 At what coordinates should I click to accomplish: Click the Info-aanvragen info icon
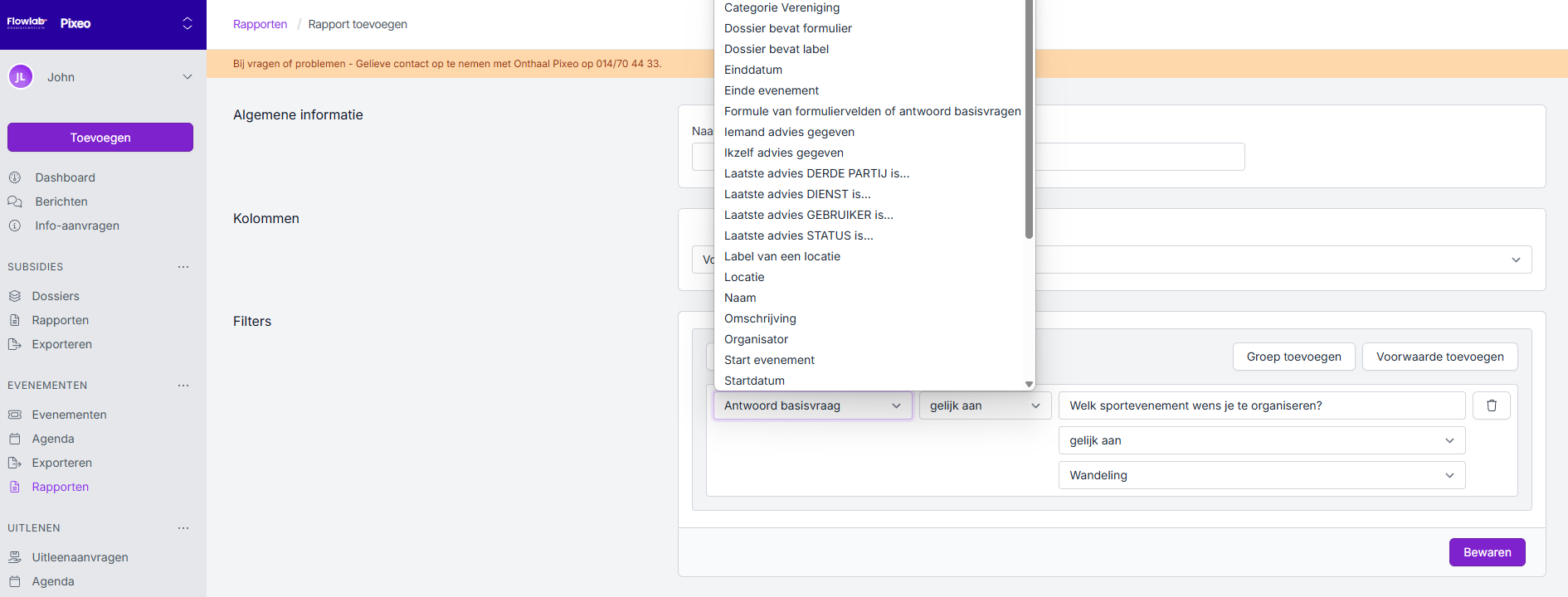(x=15, y=226)
